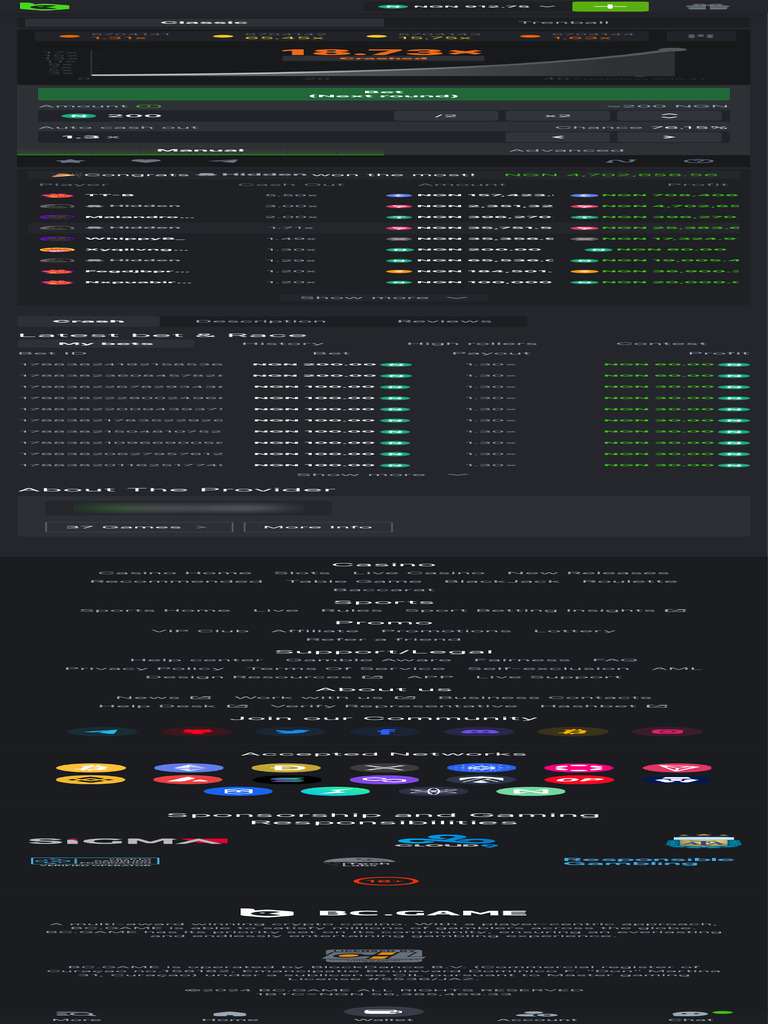The width and height of the screenshot is (768, 1024).
Task: Open Account in the bottom navigation
Action: pos(537,1016)
